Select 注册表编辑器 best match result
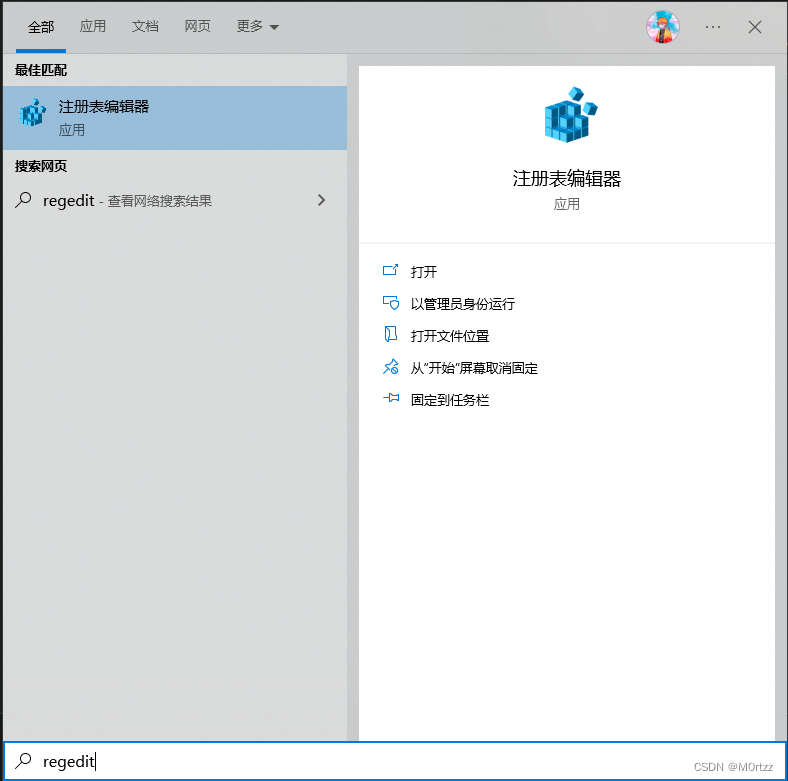The height and width of the screenshot is (781, 788). (175, 118)
